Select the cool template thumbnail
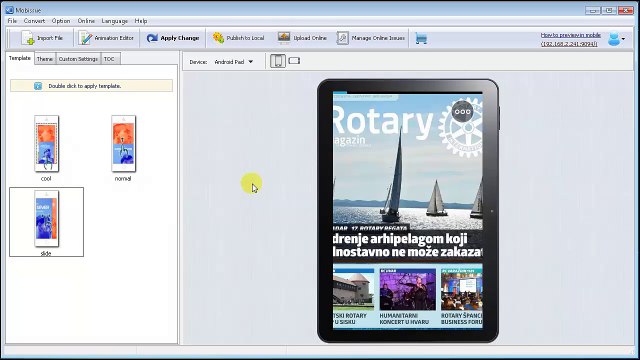This screenshot has height=360, width=640. coord(46,144)
